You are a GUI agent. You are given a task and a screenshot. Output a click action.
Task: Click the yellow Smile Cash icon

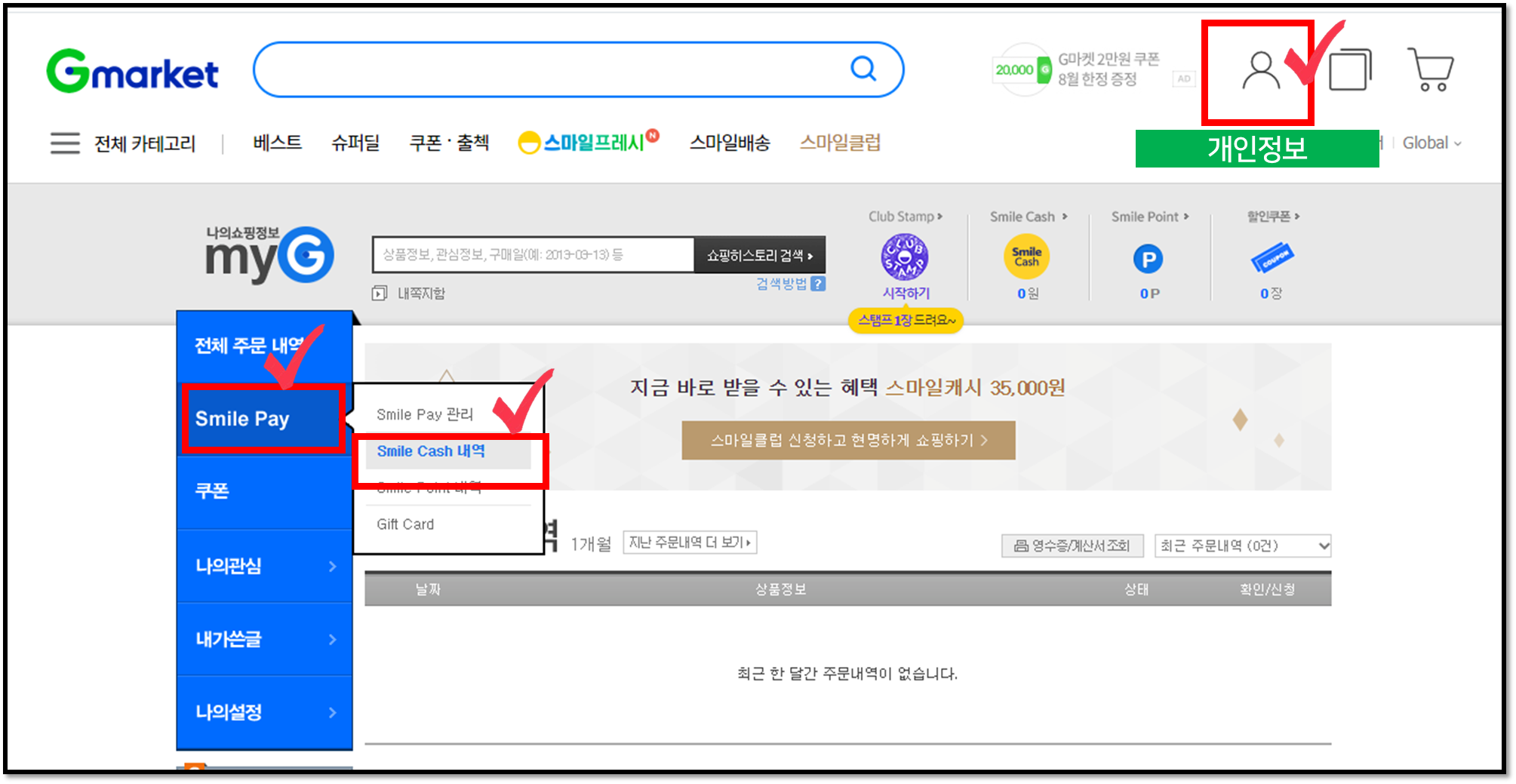(1026, 257)
